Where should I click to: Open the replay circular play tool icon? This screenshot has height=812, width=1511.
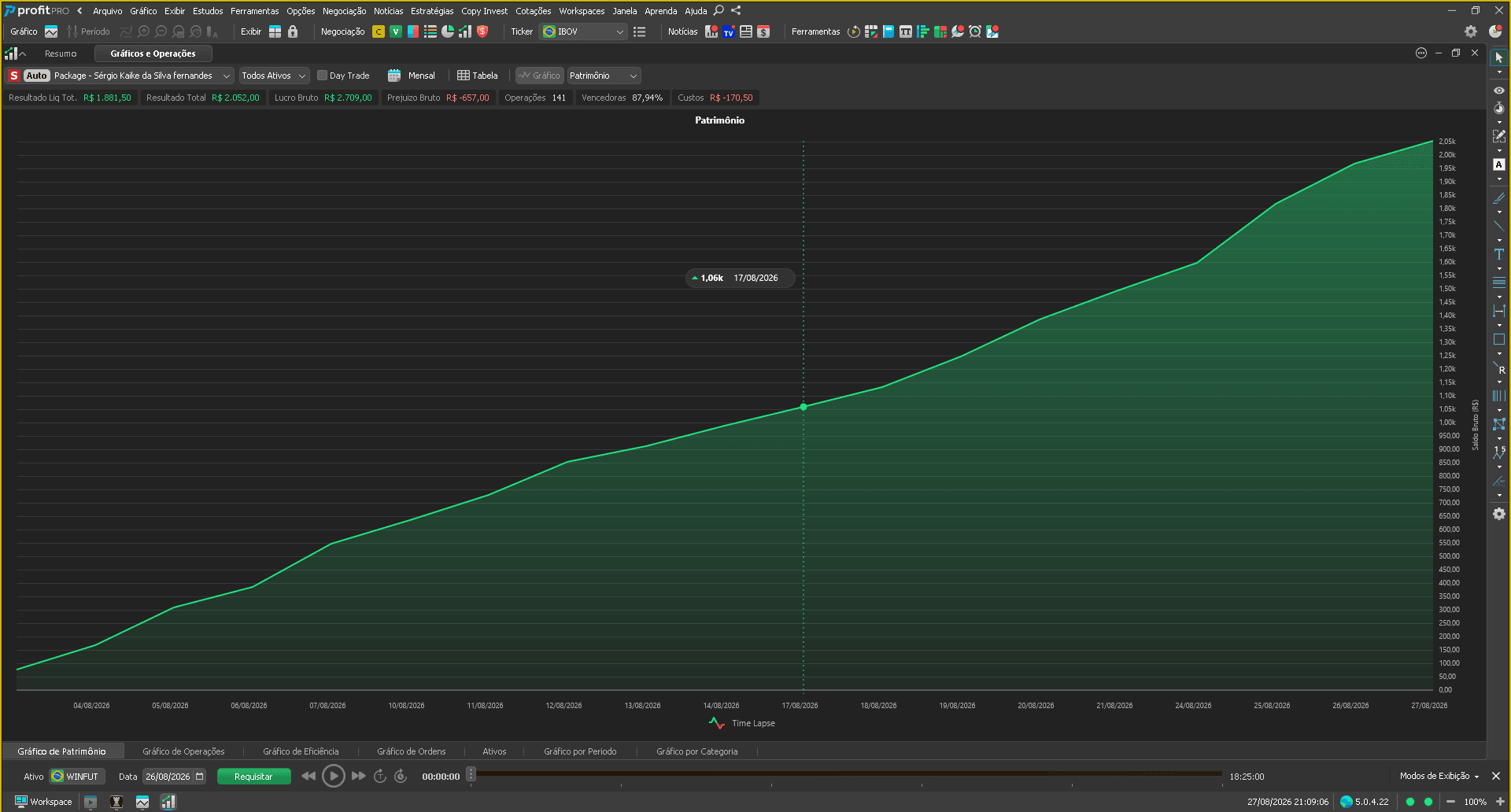(x=853, y=31)
